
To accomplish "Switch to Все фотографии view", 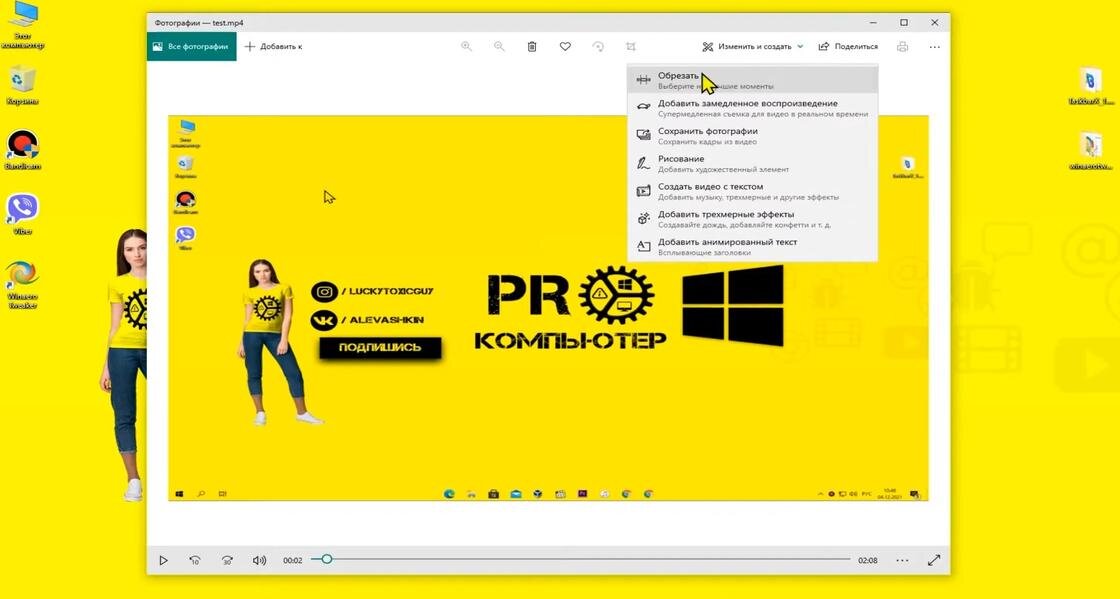I will point(193,46).
